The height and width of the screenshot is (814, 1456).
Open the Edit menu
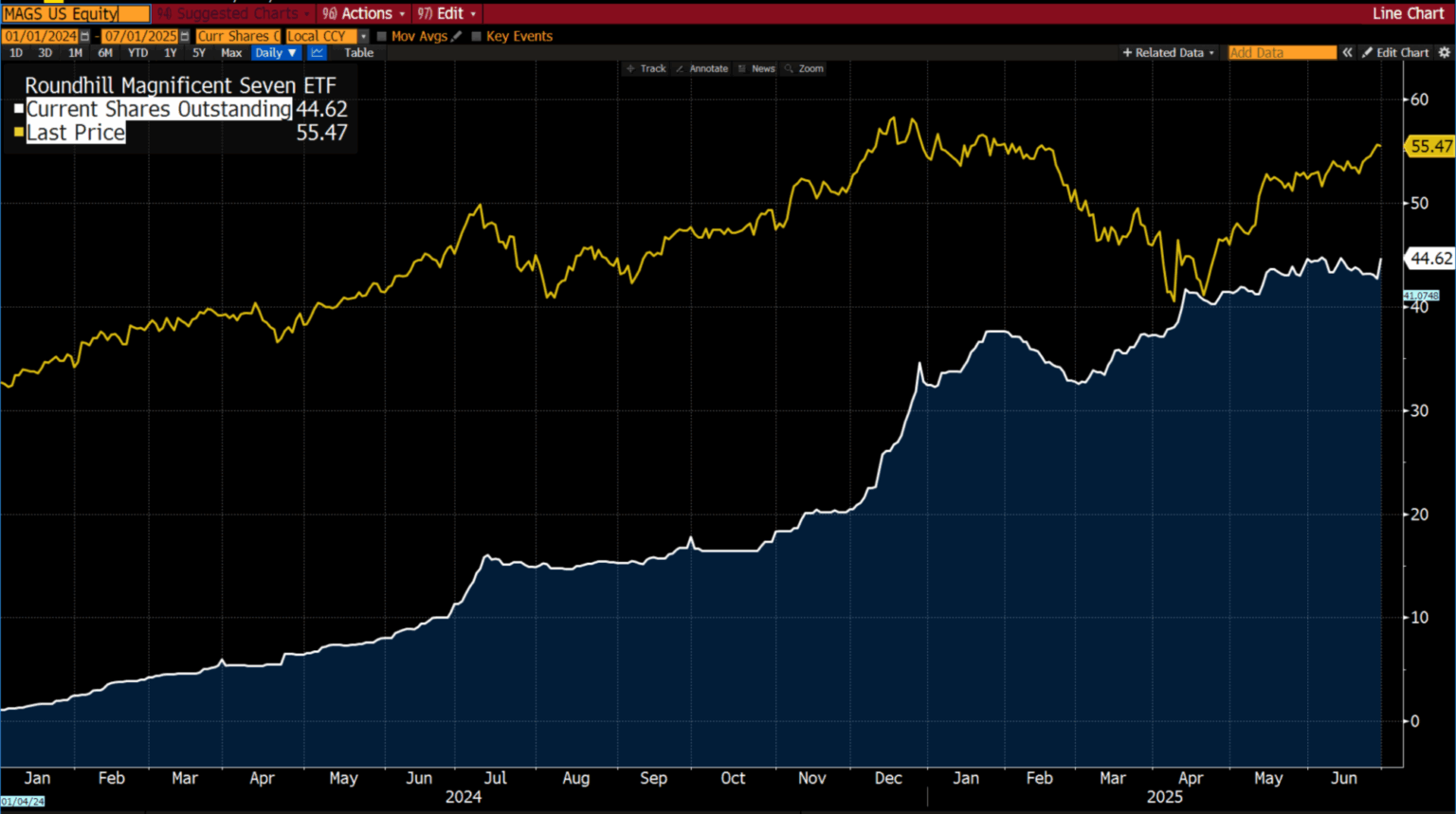point(446,13)
